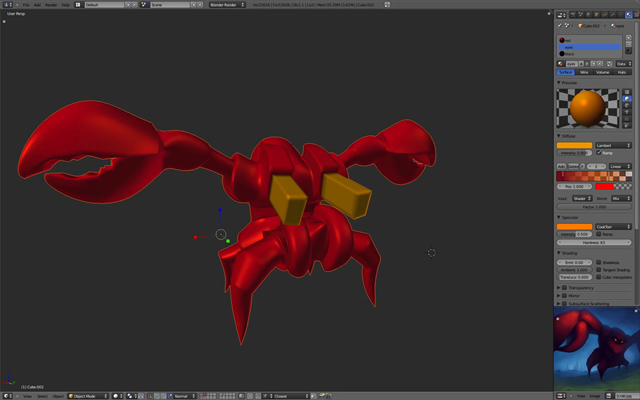This screenshot has width=640, height=400.
Task: Select the sphere preview type icon
Action: pyautogui.click(x=627, y=98)
